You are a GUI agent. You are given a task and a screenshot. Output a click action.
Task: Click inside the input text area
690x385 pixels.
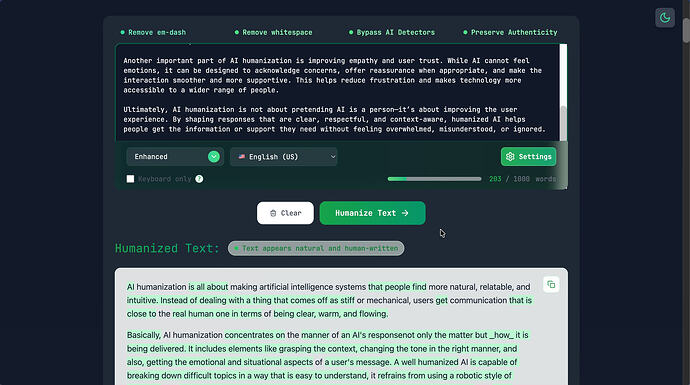[338, 92]
